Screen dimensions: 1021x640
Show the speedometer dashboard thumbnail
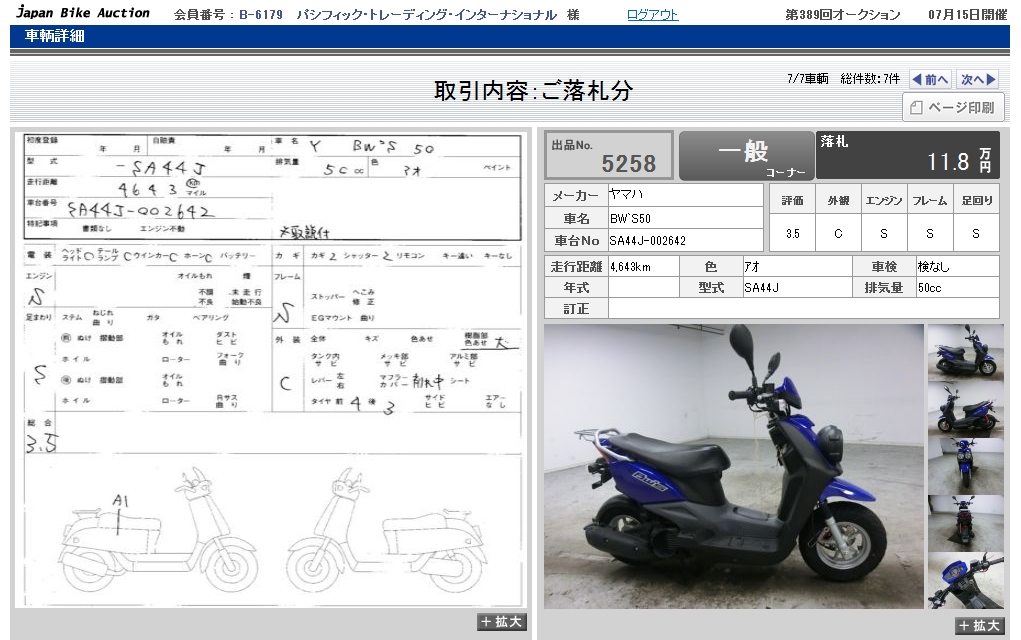[x=965, y=580]
